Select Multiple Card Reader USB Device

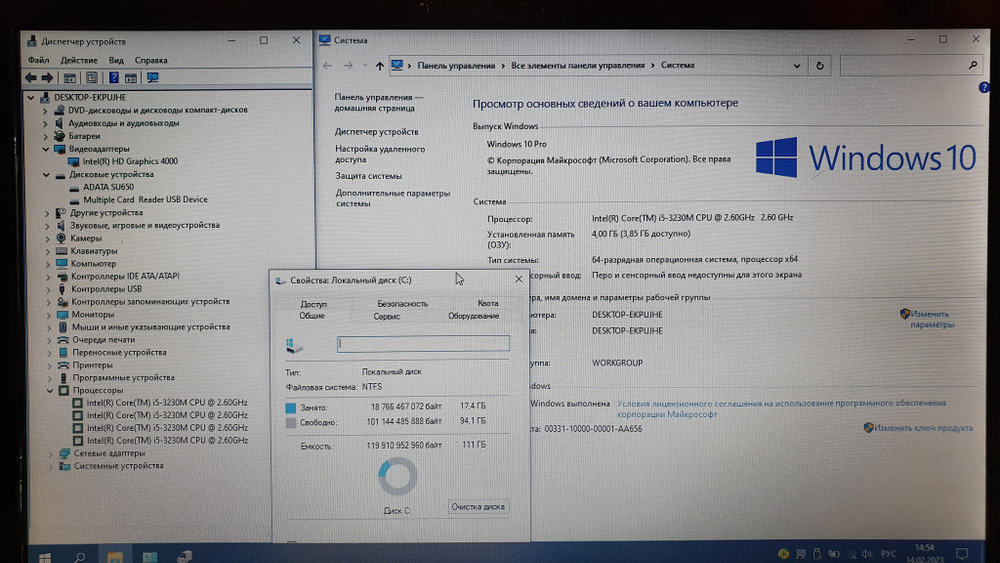click(145, 200)
